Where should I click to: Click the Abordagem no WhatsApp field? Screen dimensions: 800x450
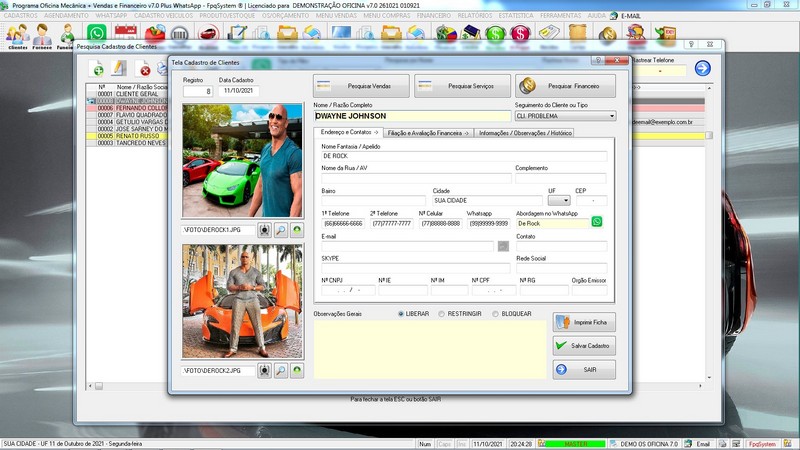tap(553, 223)
